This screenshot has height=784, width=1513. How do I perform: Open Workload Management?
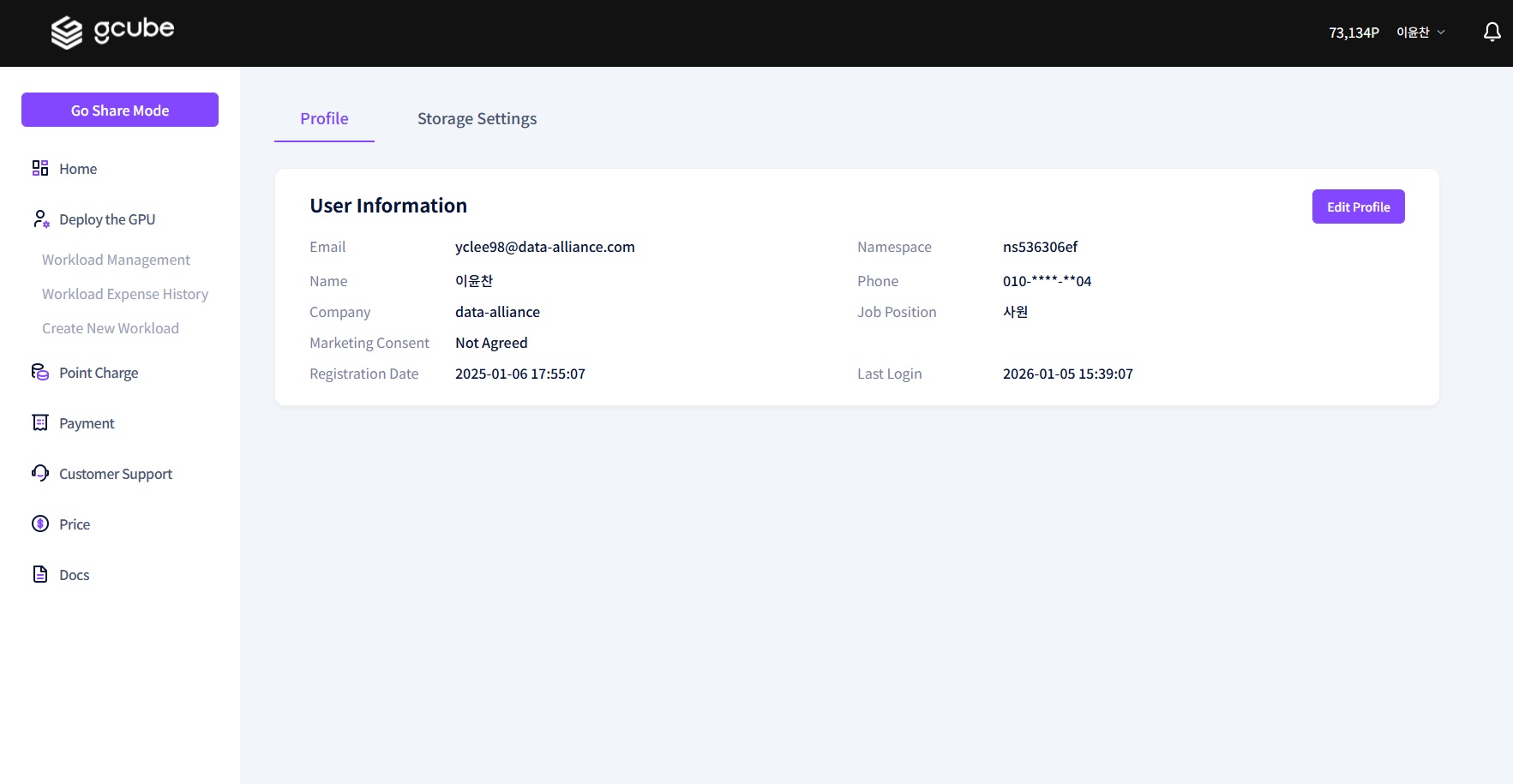click(116, 260)
